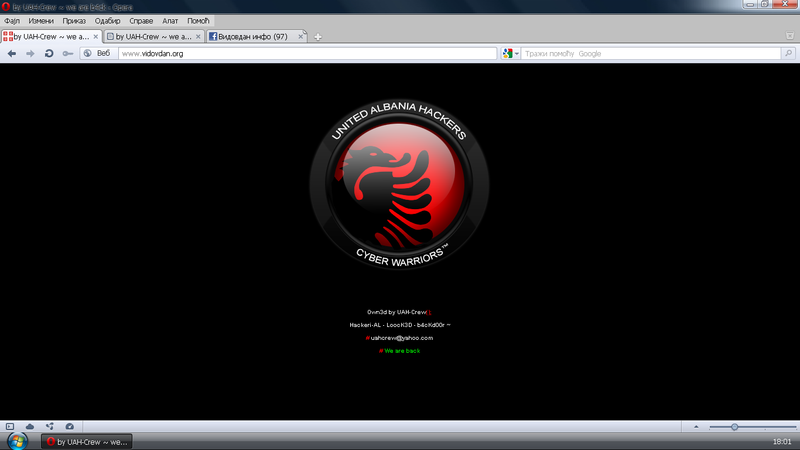Click the green "We are back" text

(402, 351)
